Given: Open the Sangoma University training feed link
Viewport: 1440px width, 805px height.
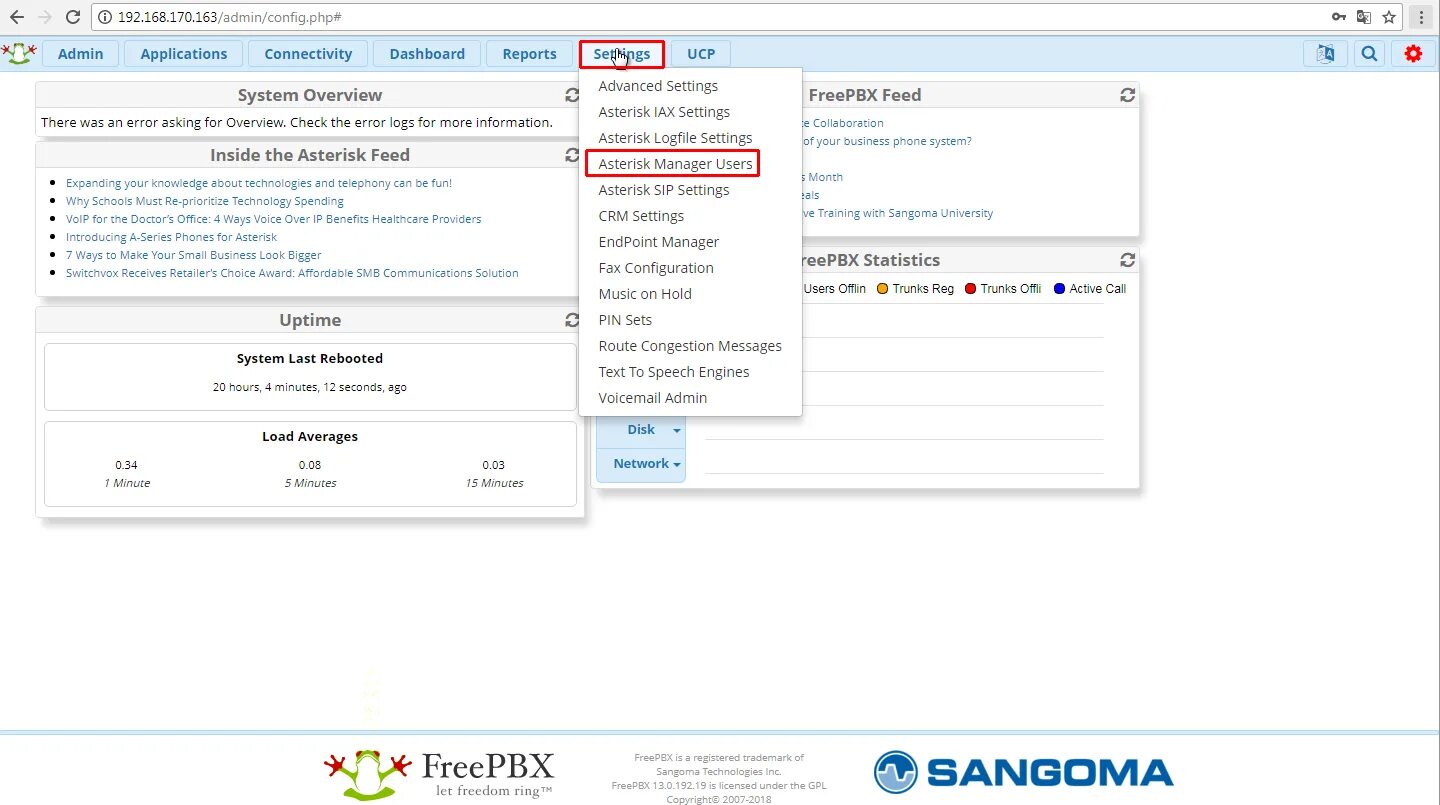Looking at the screenshot, I should pyautogui.click(x=897, y=213).
